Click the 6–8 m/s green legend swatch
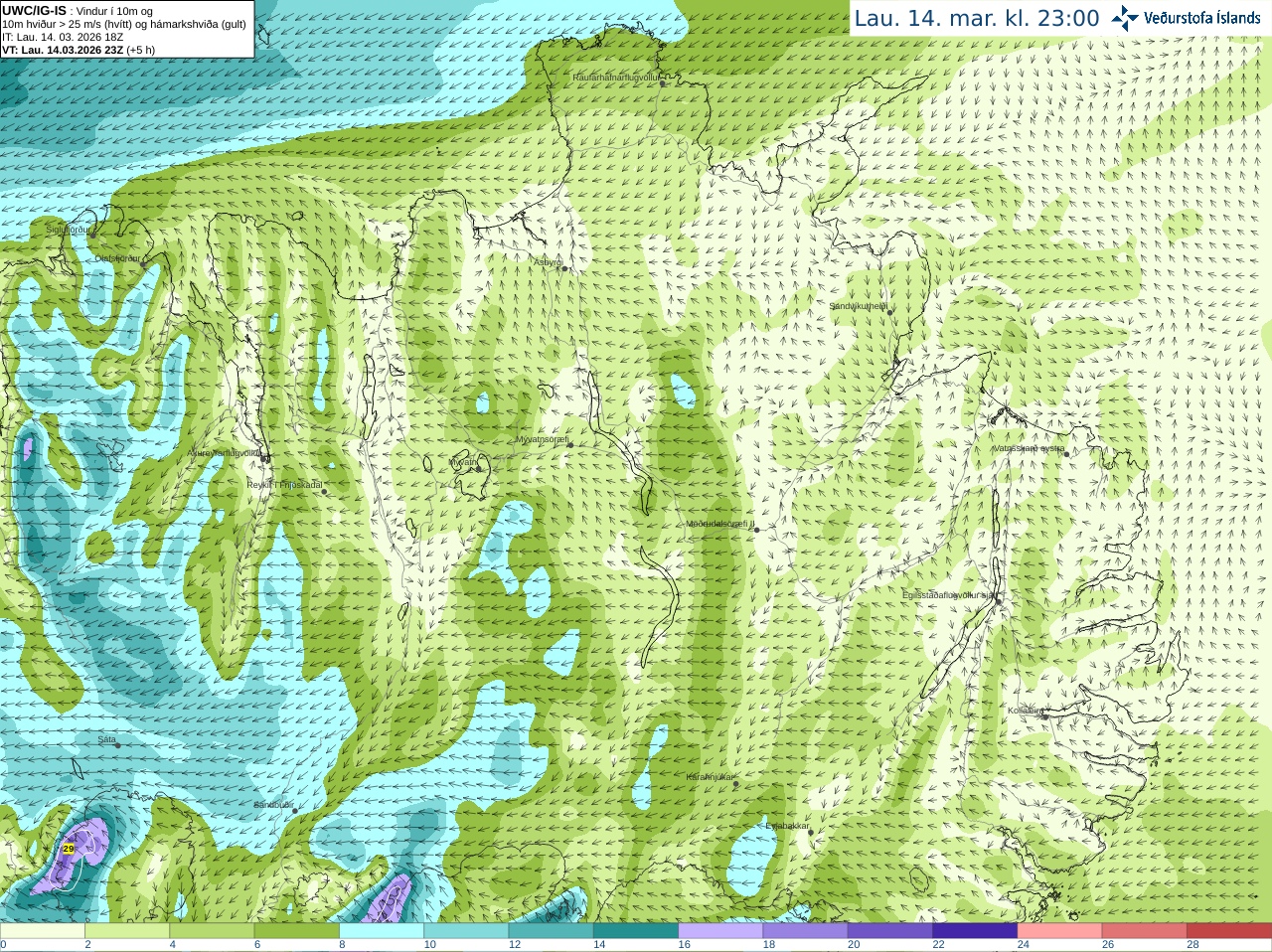The image size is (1272, 952). point(296,931)
